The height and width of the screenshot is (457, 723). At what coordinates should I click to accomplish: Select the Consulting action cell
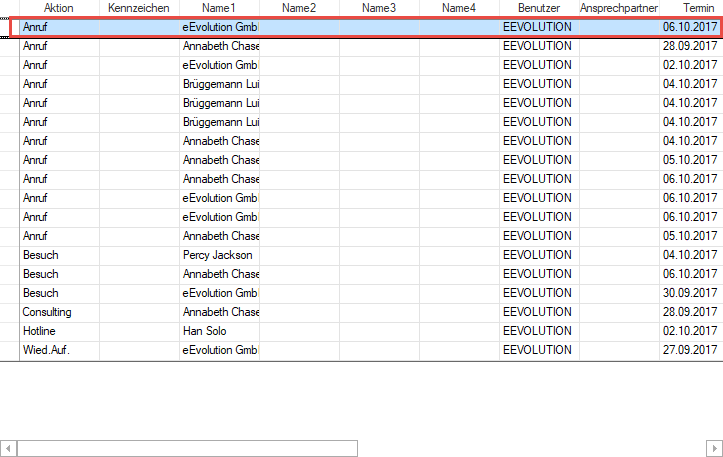coord(59,312)
